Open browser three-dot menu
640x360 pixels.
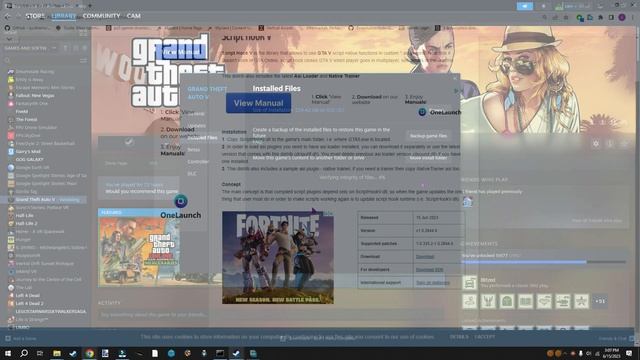click(x=633, y=18)
